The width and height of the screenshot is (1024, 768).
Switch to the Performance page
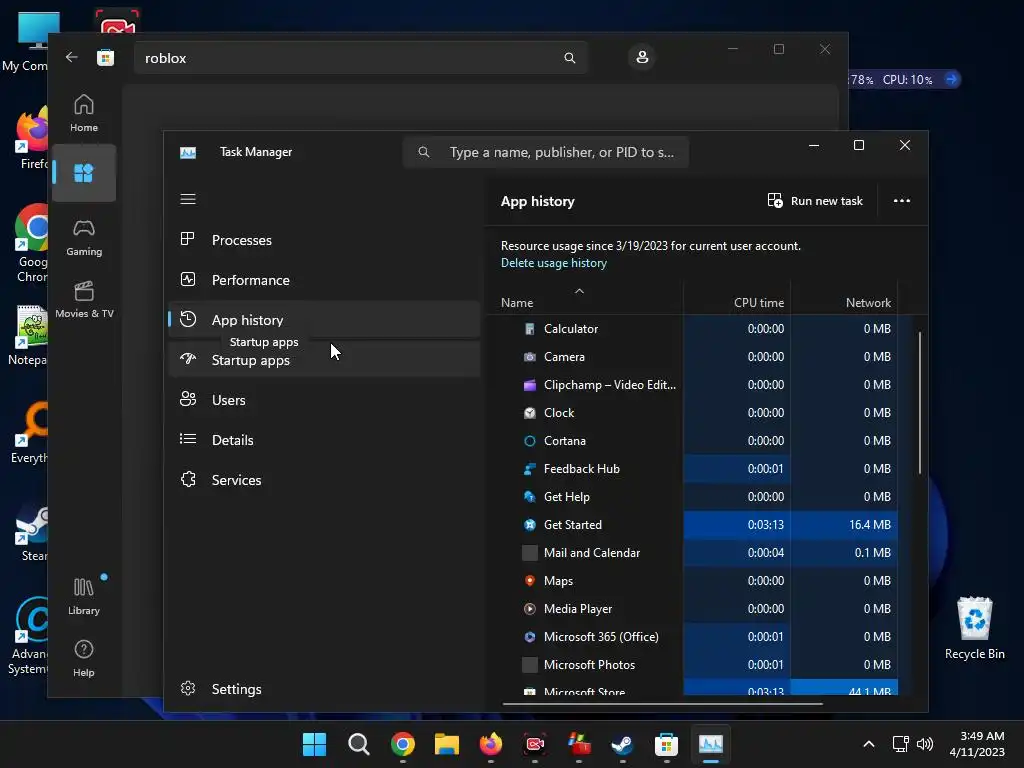point(324,280)
